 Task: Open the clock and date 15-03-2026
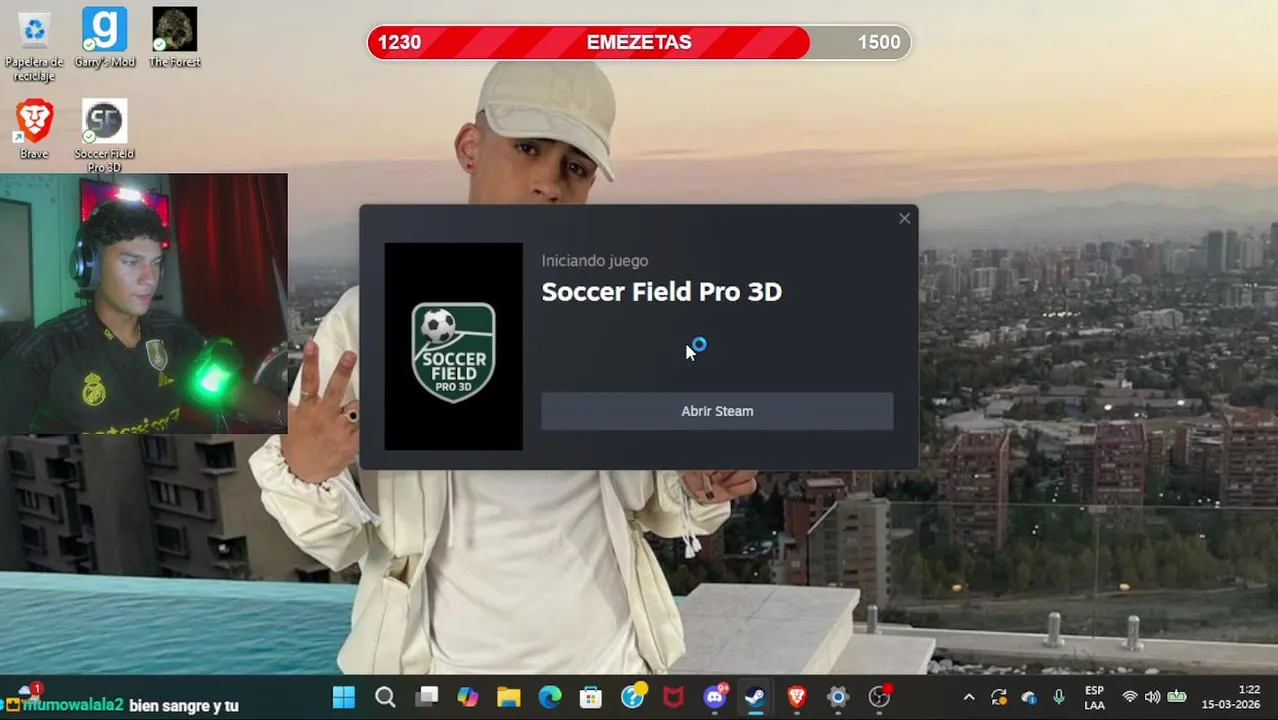[x=1231, y=697]
